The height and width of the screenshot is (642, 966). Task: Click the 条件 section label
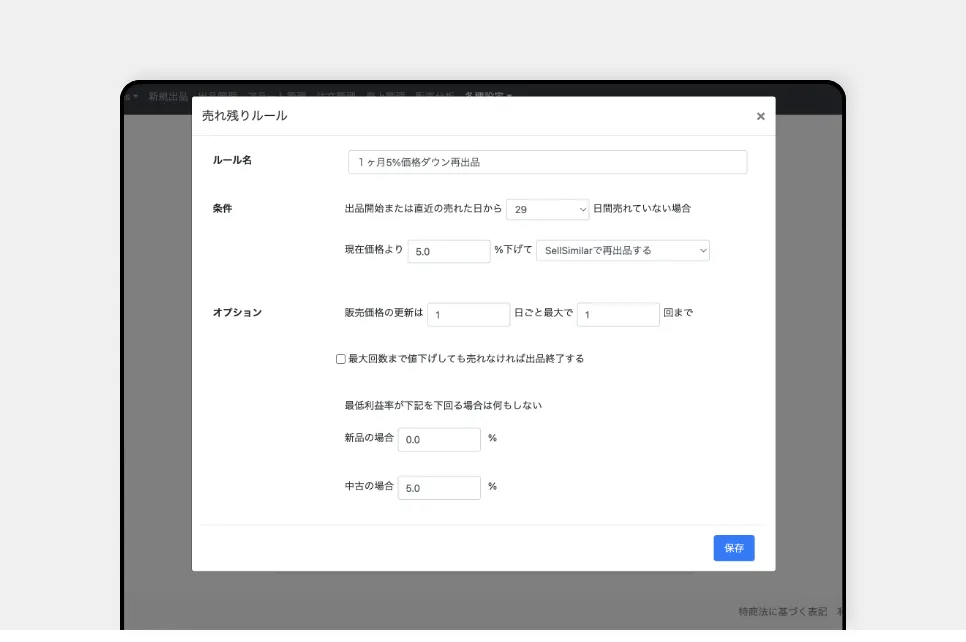(222, 209)
